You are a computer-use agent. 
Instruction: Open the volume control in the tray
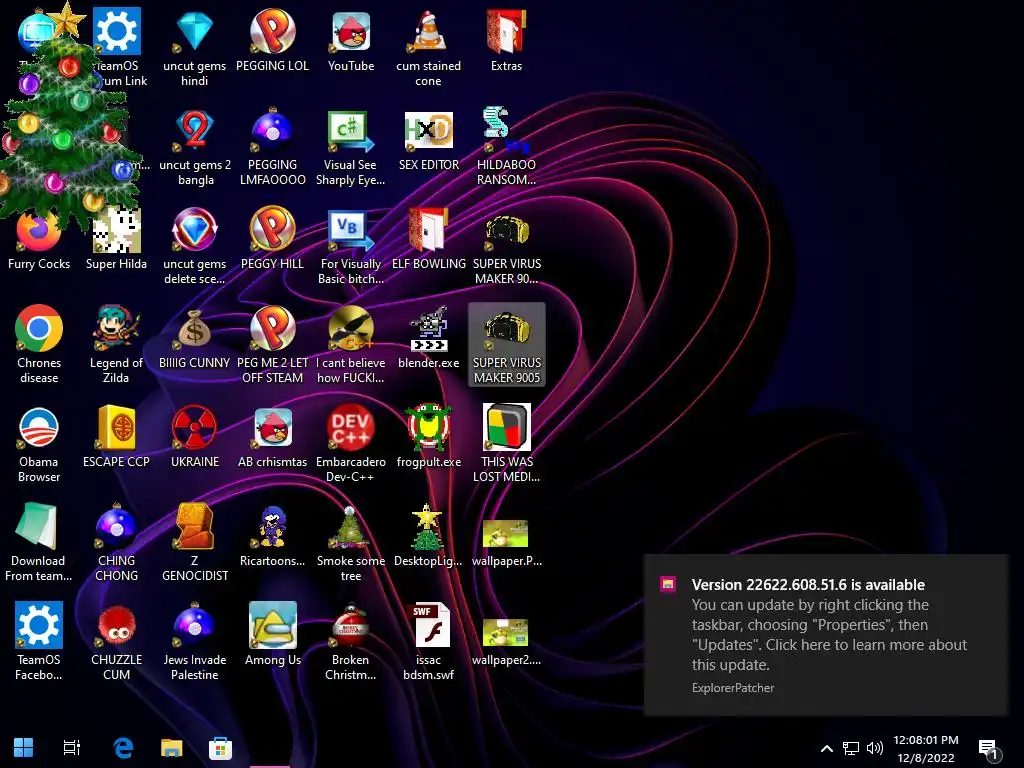pyautogui.click(x=874, y=748)
